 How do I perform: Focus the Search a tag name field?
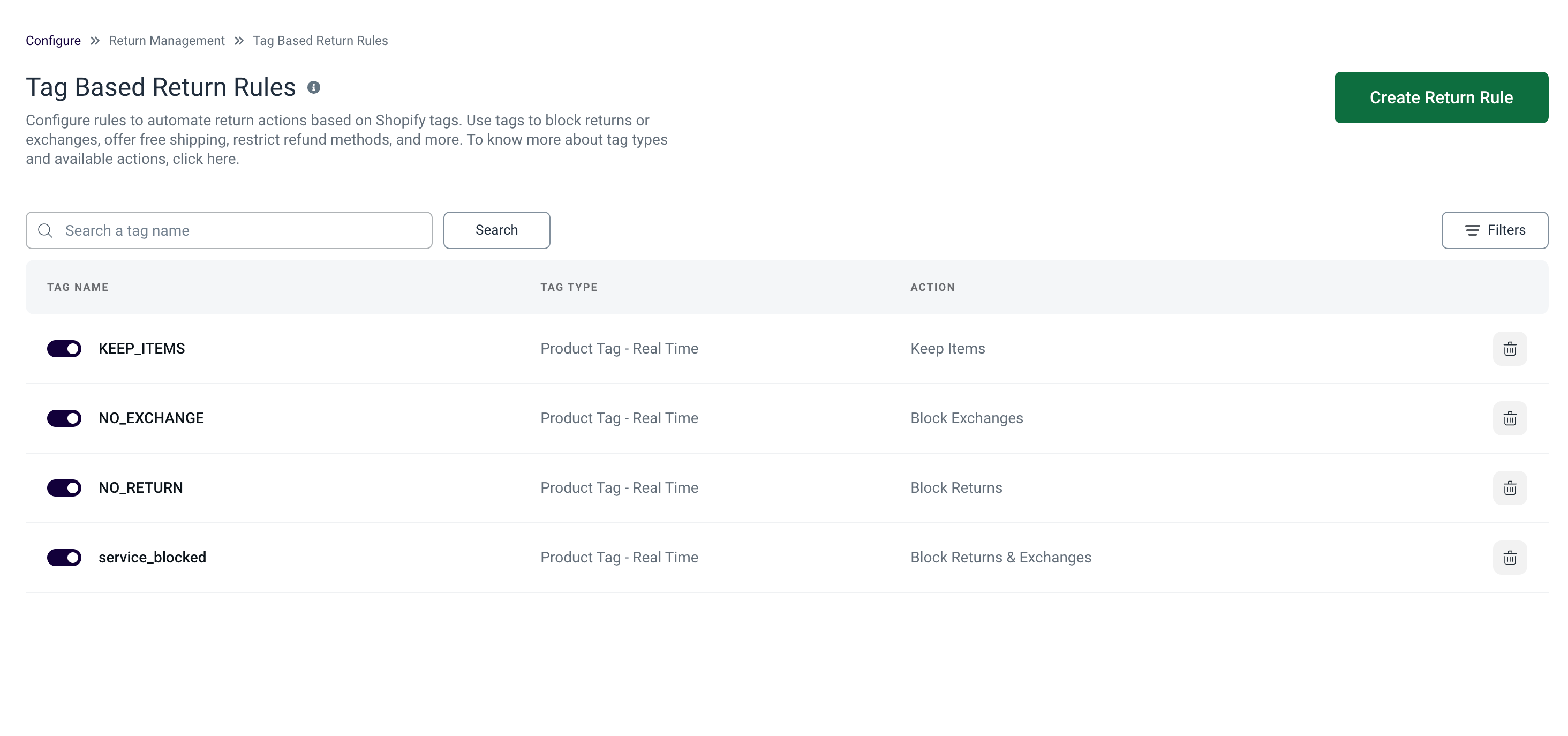244,231
